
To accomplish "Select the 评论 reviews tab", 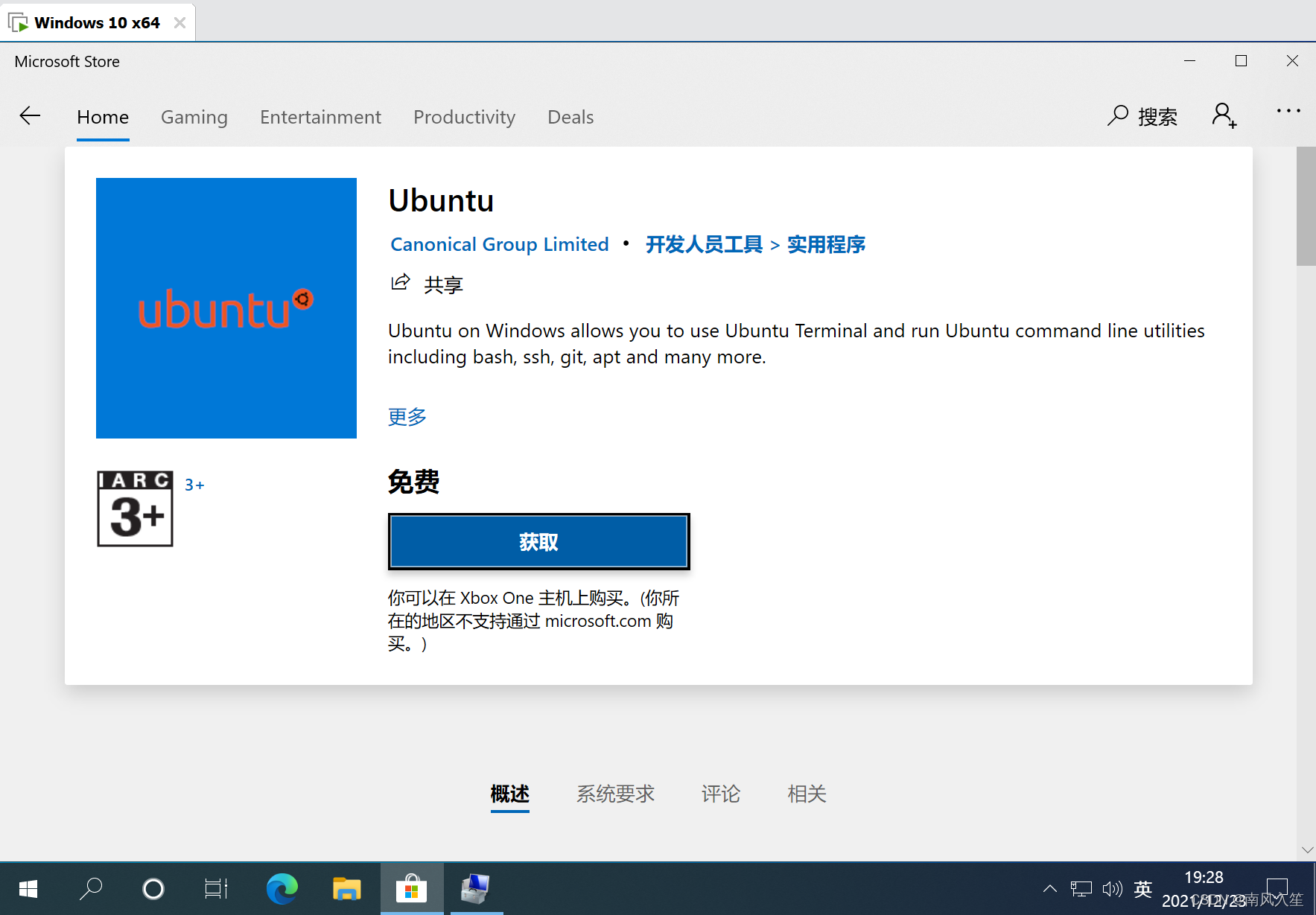I will [x=721, y=794].
